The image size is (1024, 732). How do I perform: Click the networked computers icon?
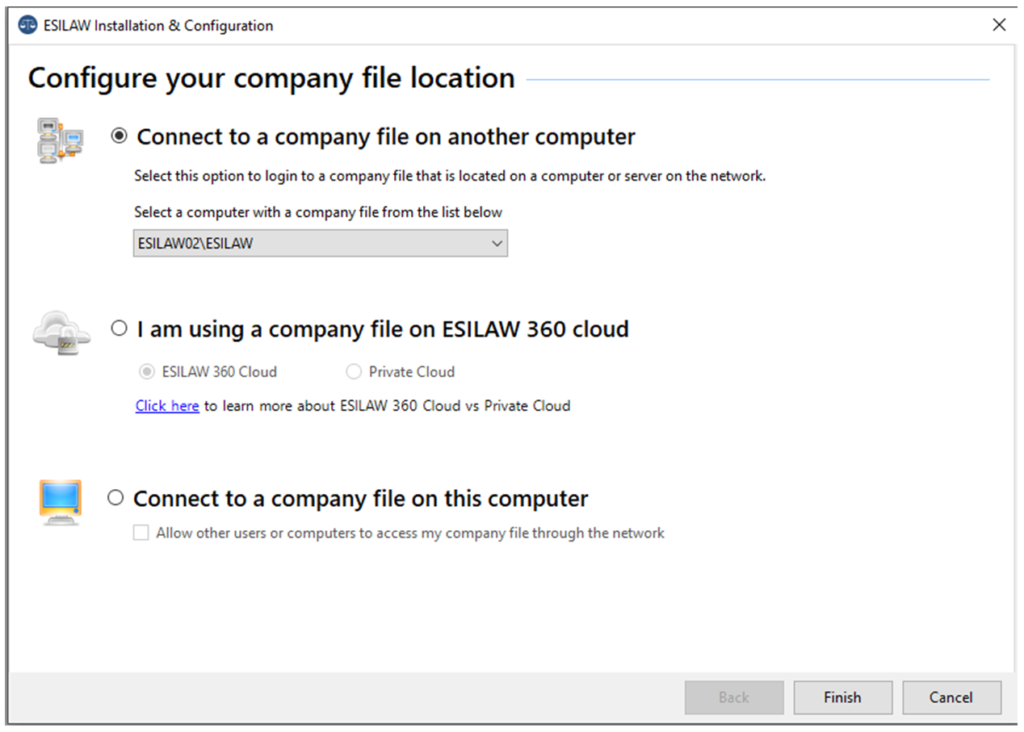point(60,140)
